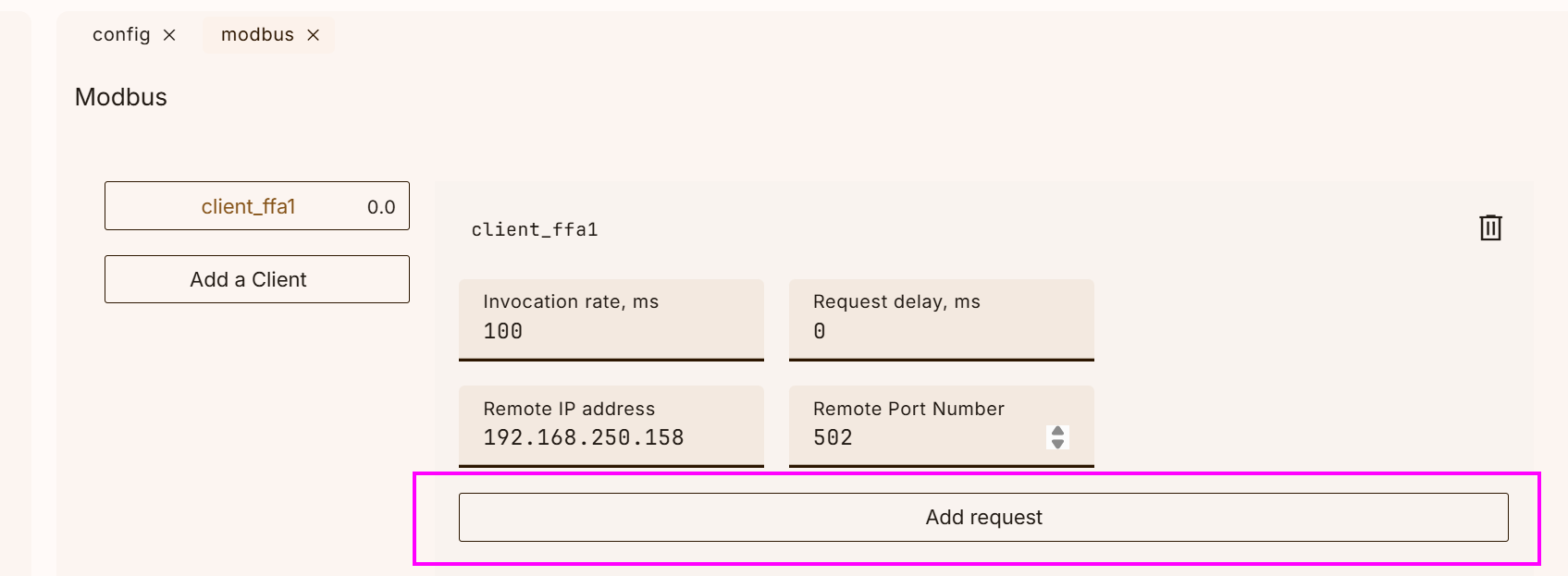The image size is (1568, 576).
Task: Click the 'Remote Port Number' label
Action: (x=908, y=409)
